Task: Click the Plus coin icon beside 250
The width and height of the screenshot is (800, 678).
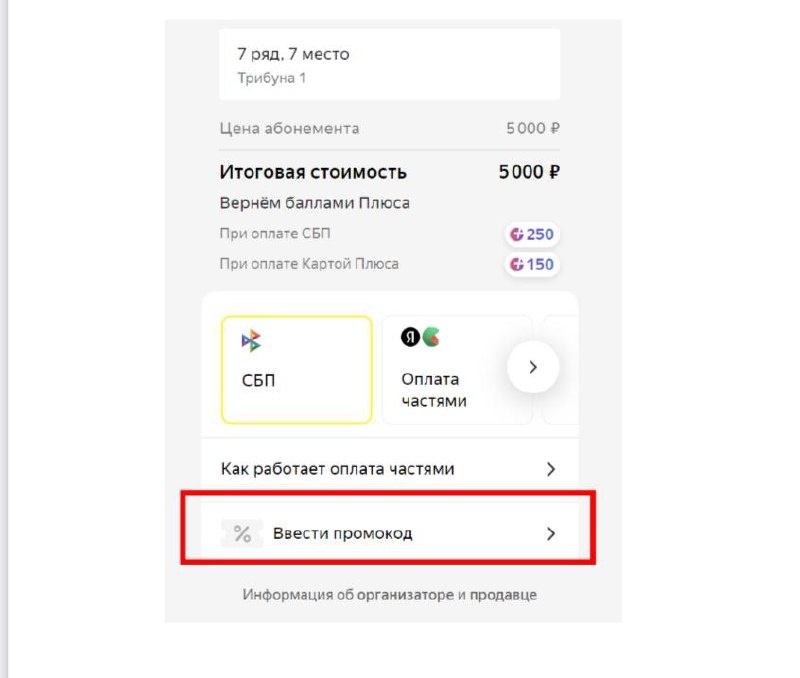Action: (x=517, y=233)
